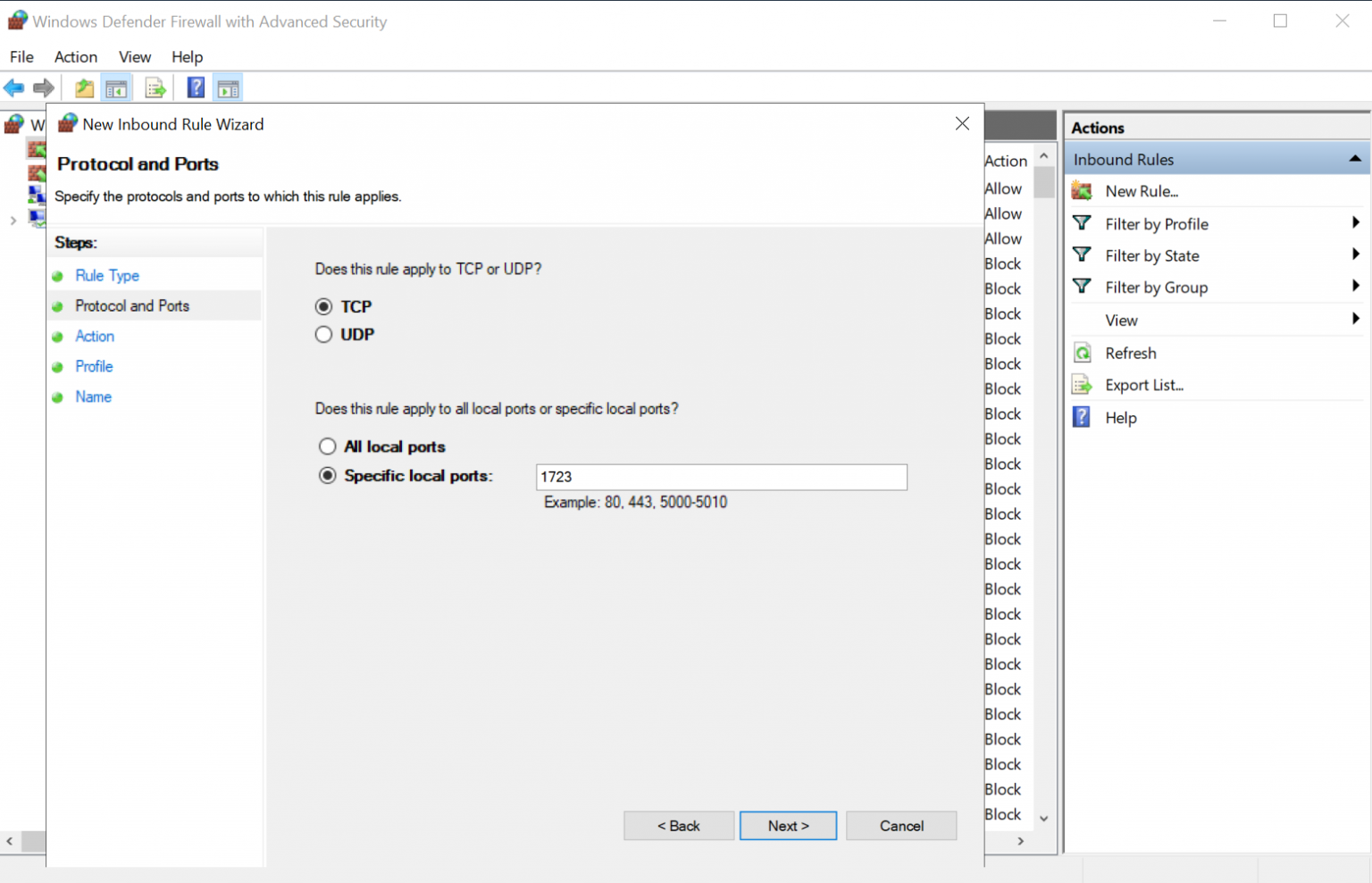
Task: Choose the All local ports option
Action: pyautogui.click(x=328, y=446)
